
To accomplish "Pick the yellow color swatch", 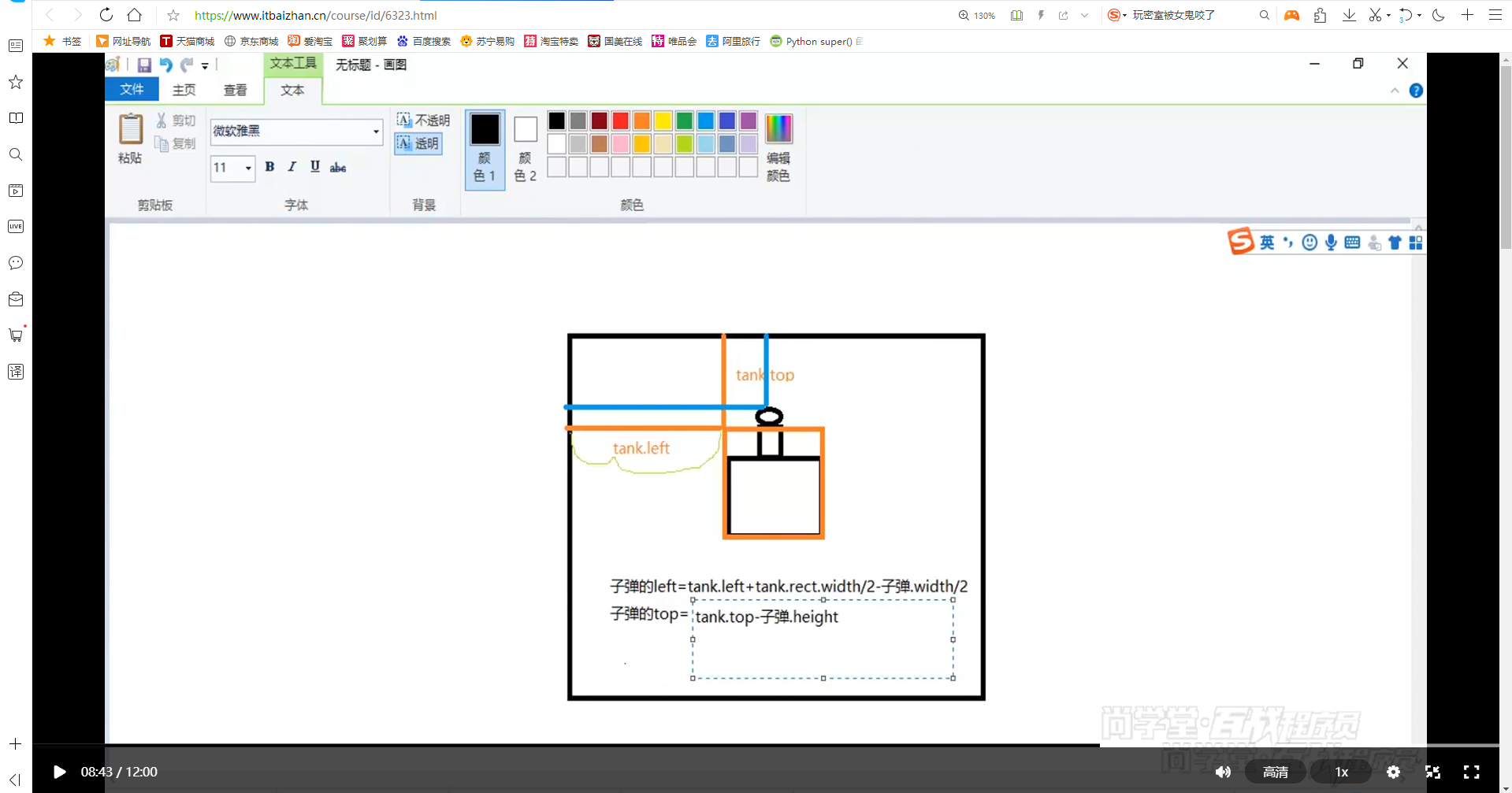I will coord(663,120).
